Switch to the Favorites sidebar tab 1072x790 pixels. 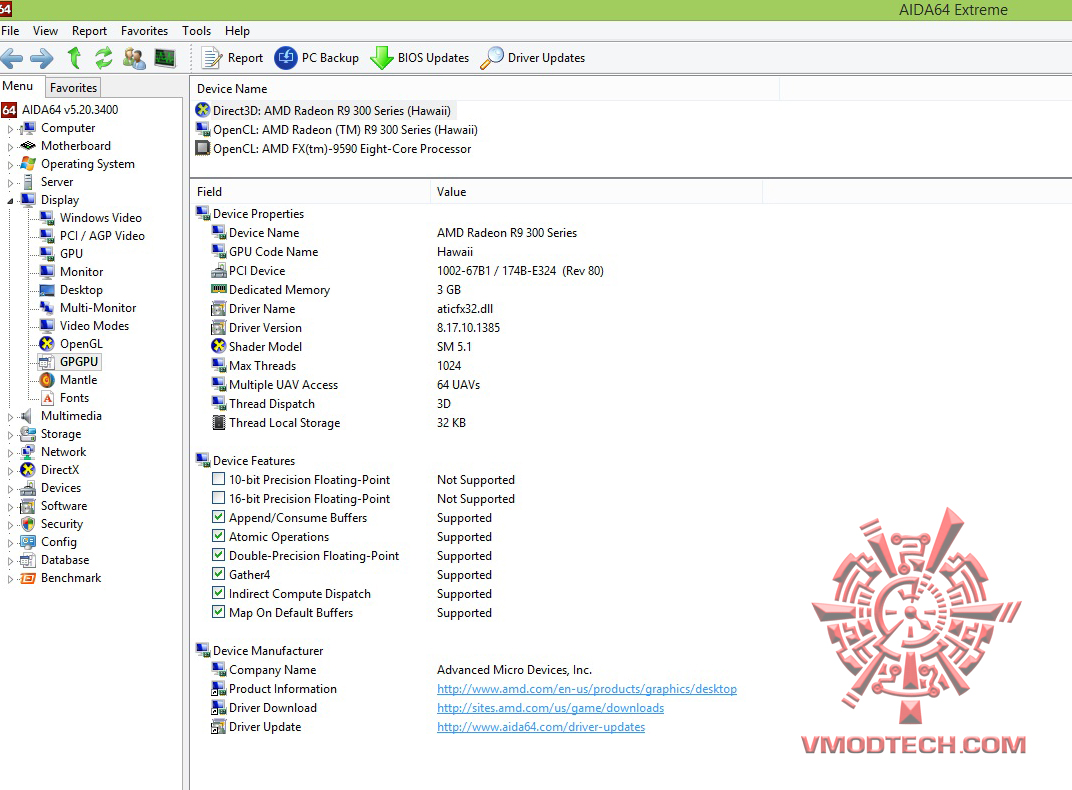73,87
